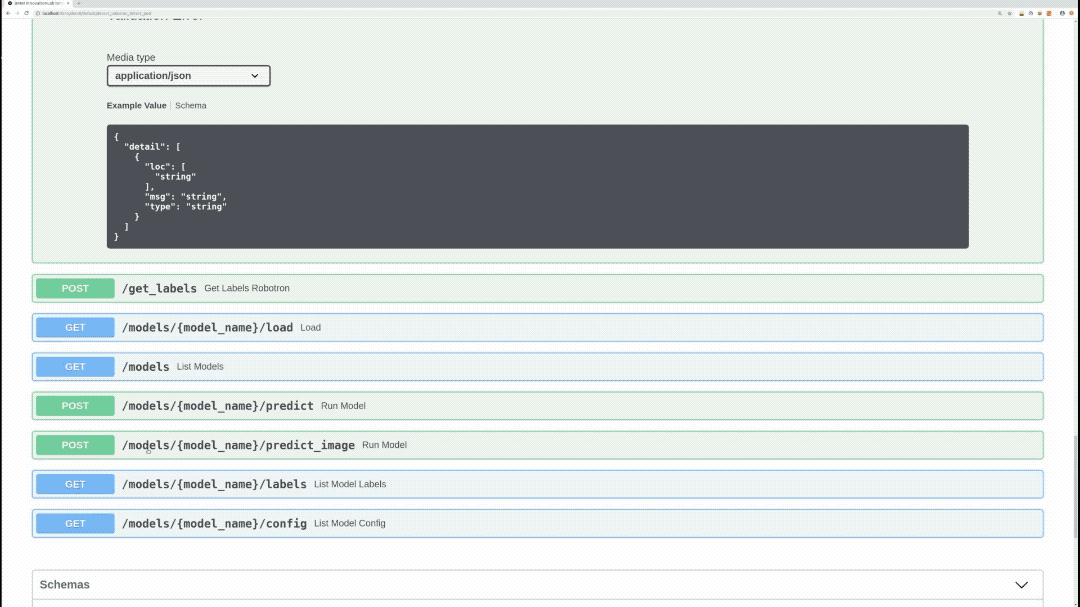Expand the POST /models/{model_name}/predict_image endpoint

point(537,445)
